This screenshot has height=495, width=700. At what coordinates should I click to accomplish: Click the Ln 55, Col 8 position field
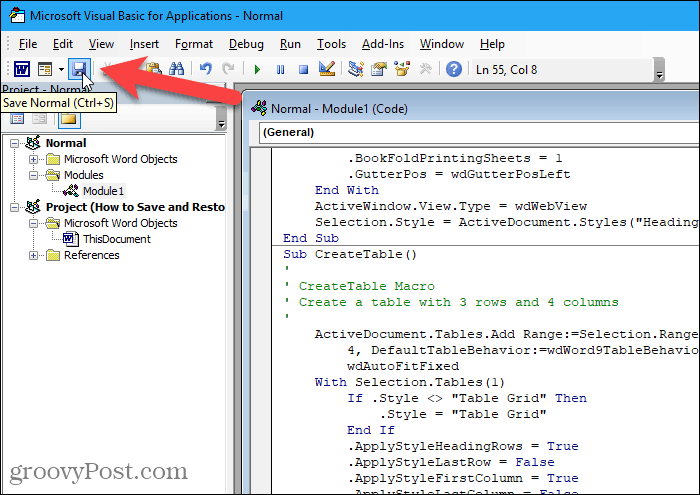coord(562,70)
